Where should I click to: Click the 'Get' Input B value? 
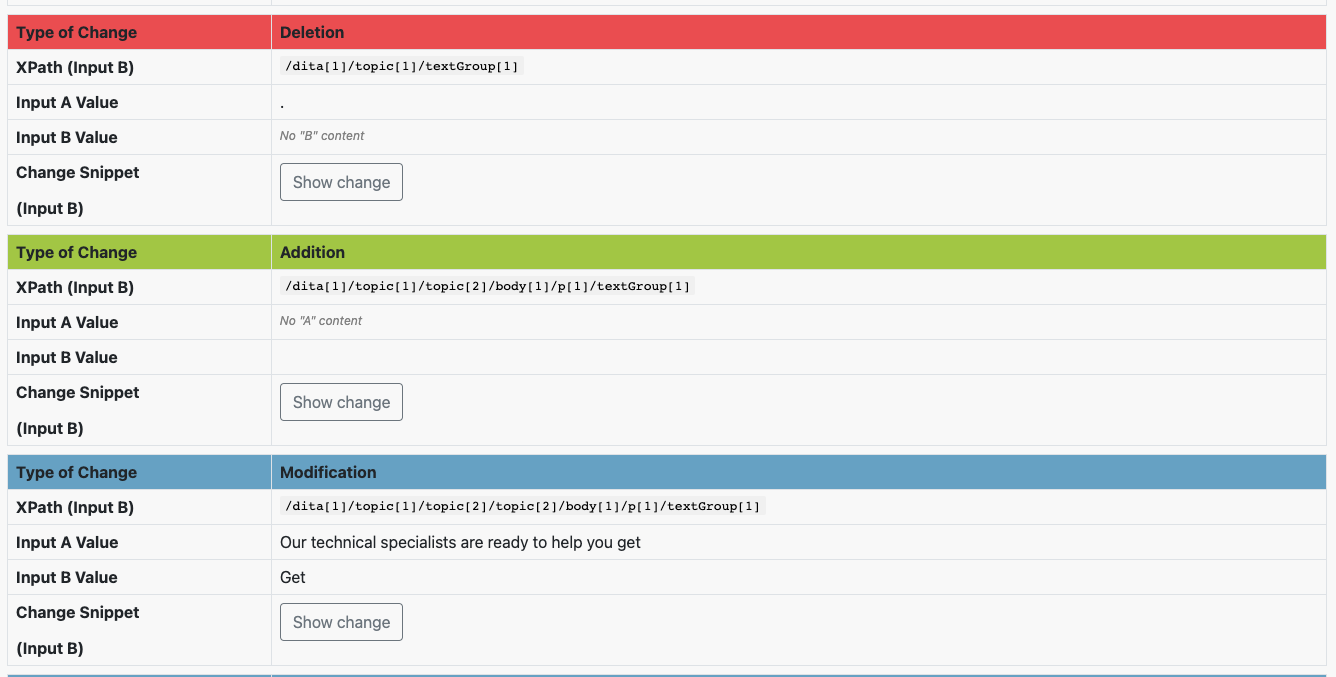pos(293,577)
